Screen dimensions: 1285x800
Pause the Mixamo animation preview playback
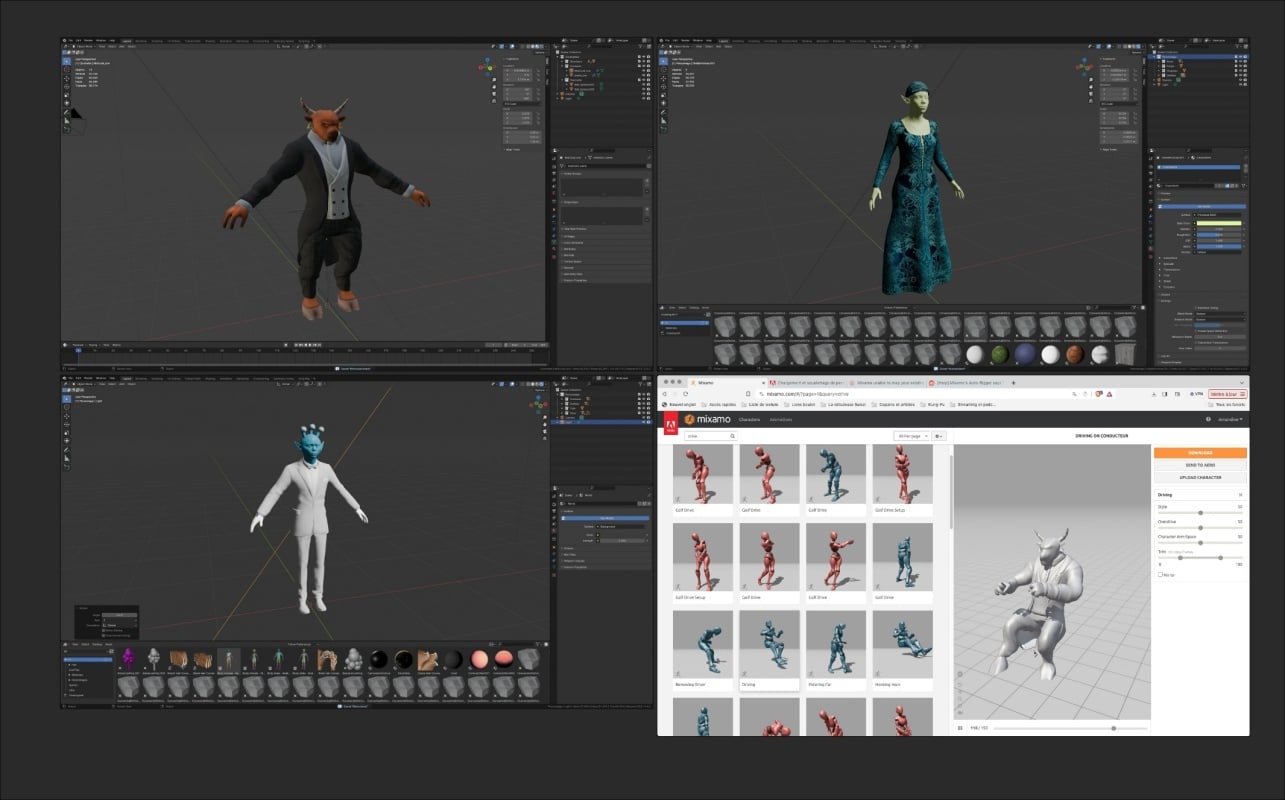pyautogui.click(x=960, y=728)
